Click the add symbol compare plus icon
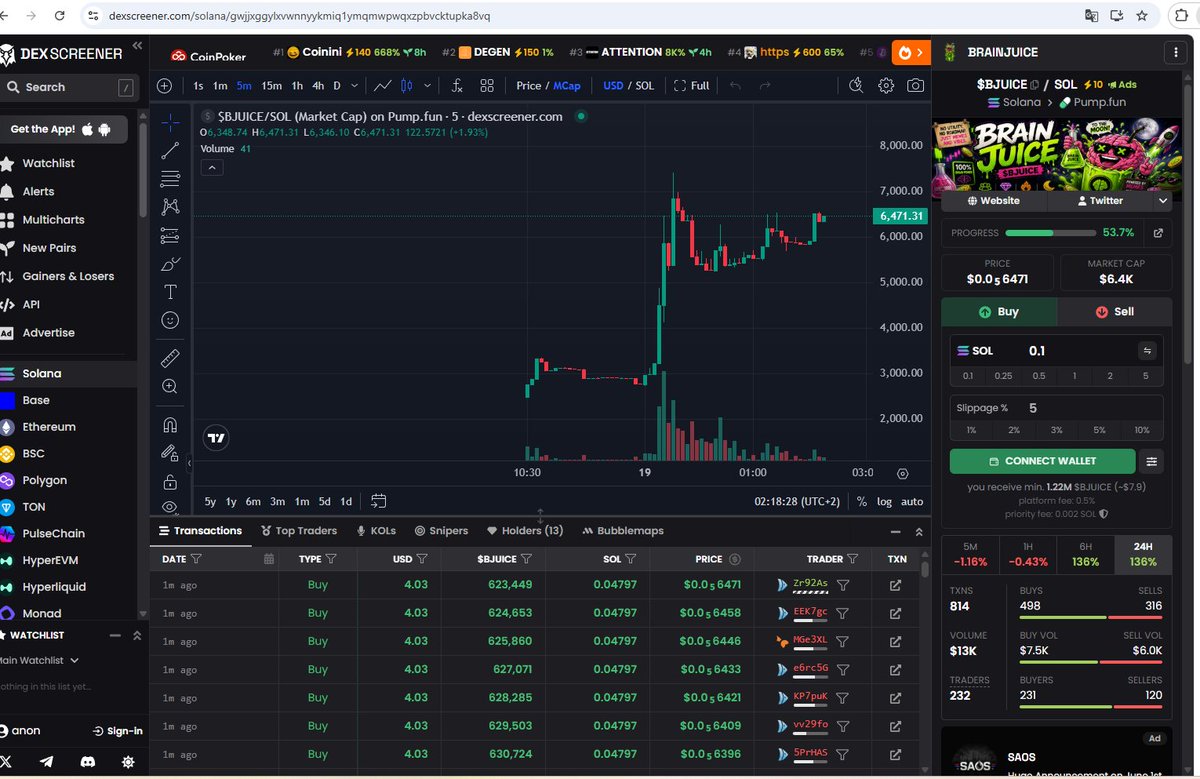Image resolution: width=1200 pixels, height=779 pixels. pyautogui.click(x=165, y=86)
